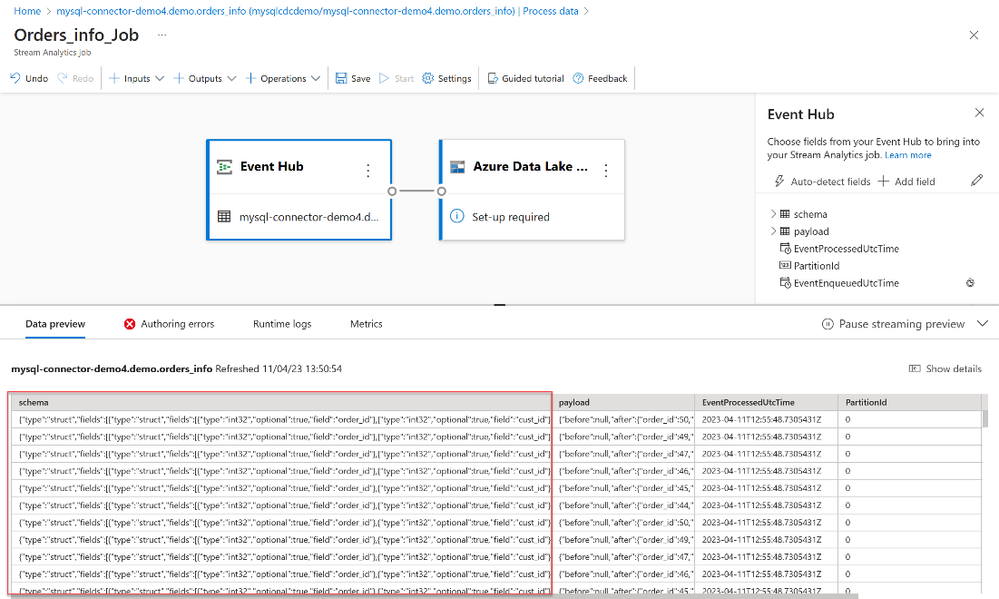Click the EventProcessedUtcTime column header
The width and height of the screenshot is (999, 599).
click(766, 402)
